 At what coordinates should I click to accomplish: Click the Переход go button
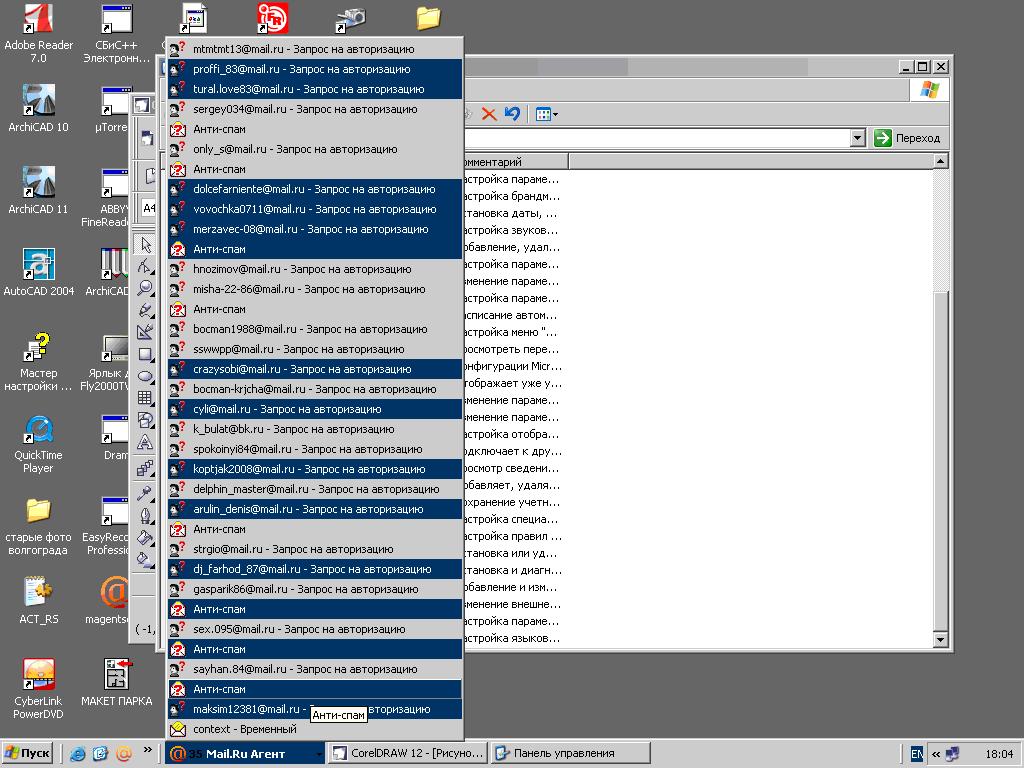pyautogui.click(x=908, y=138)
